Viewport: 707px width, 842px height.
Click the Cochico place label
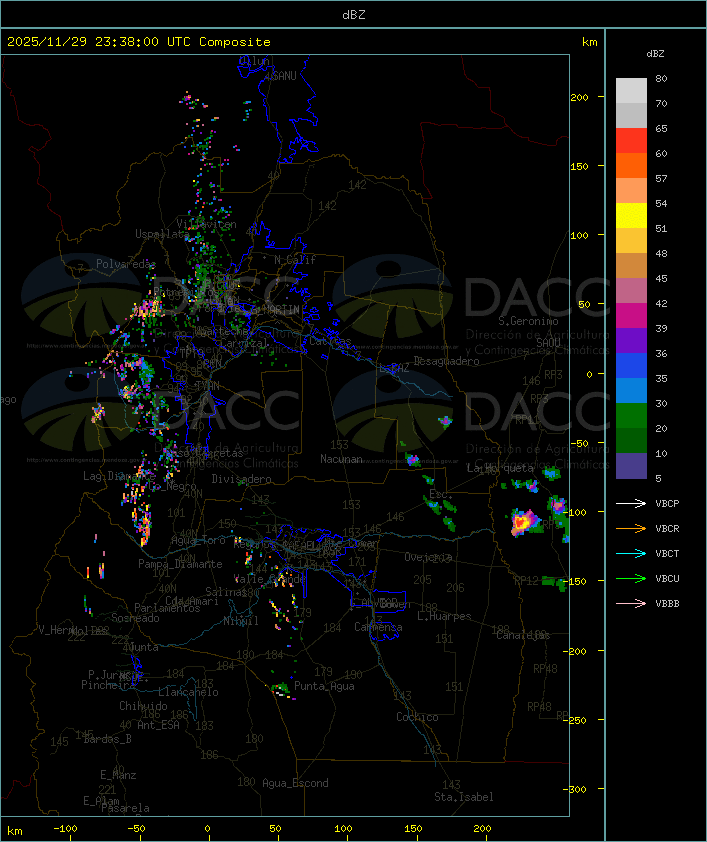(x=417, y=717)
